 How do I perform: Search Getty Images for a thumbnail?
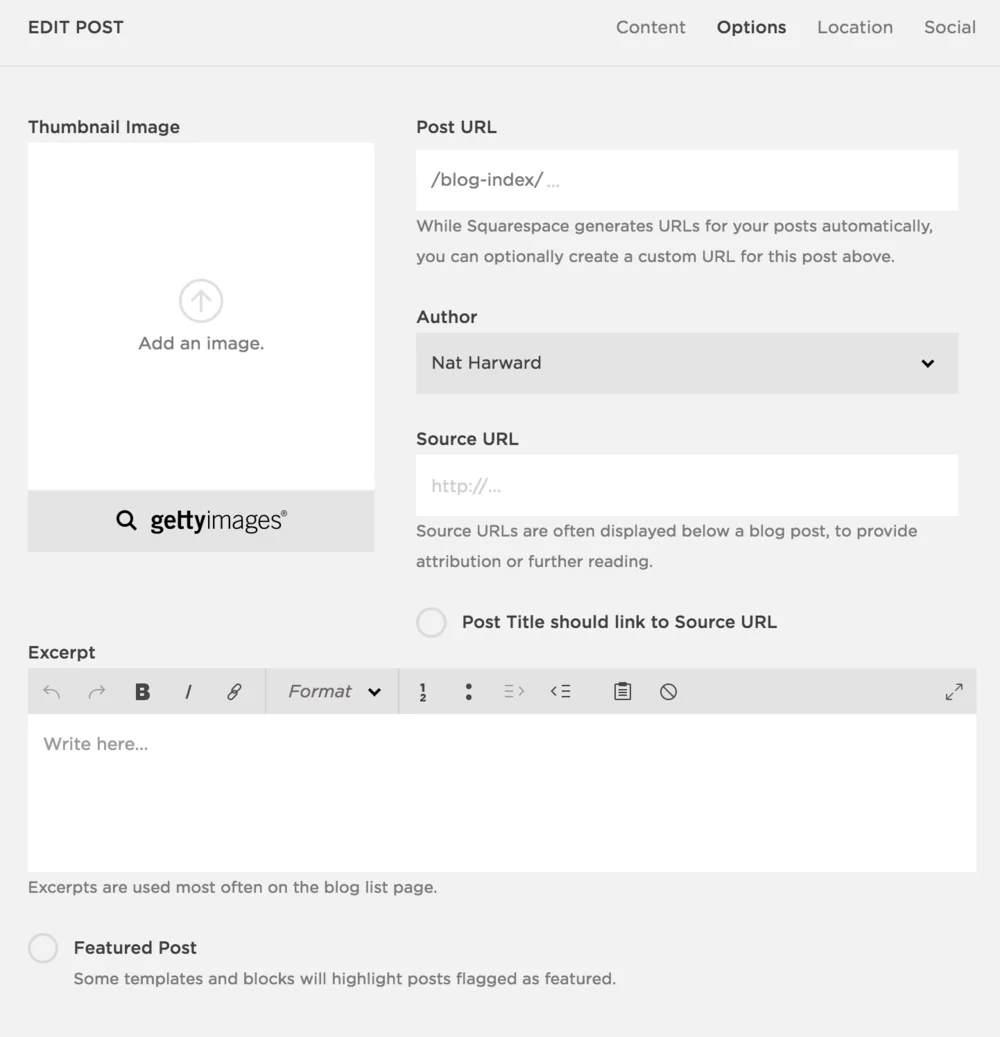pos(201,520)
